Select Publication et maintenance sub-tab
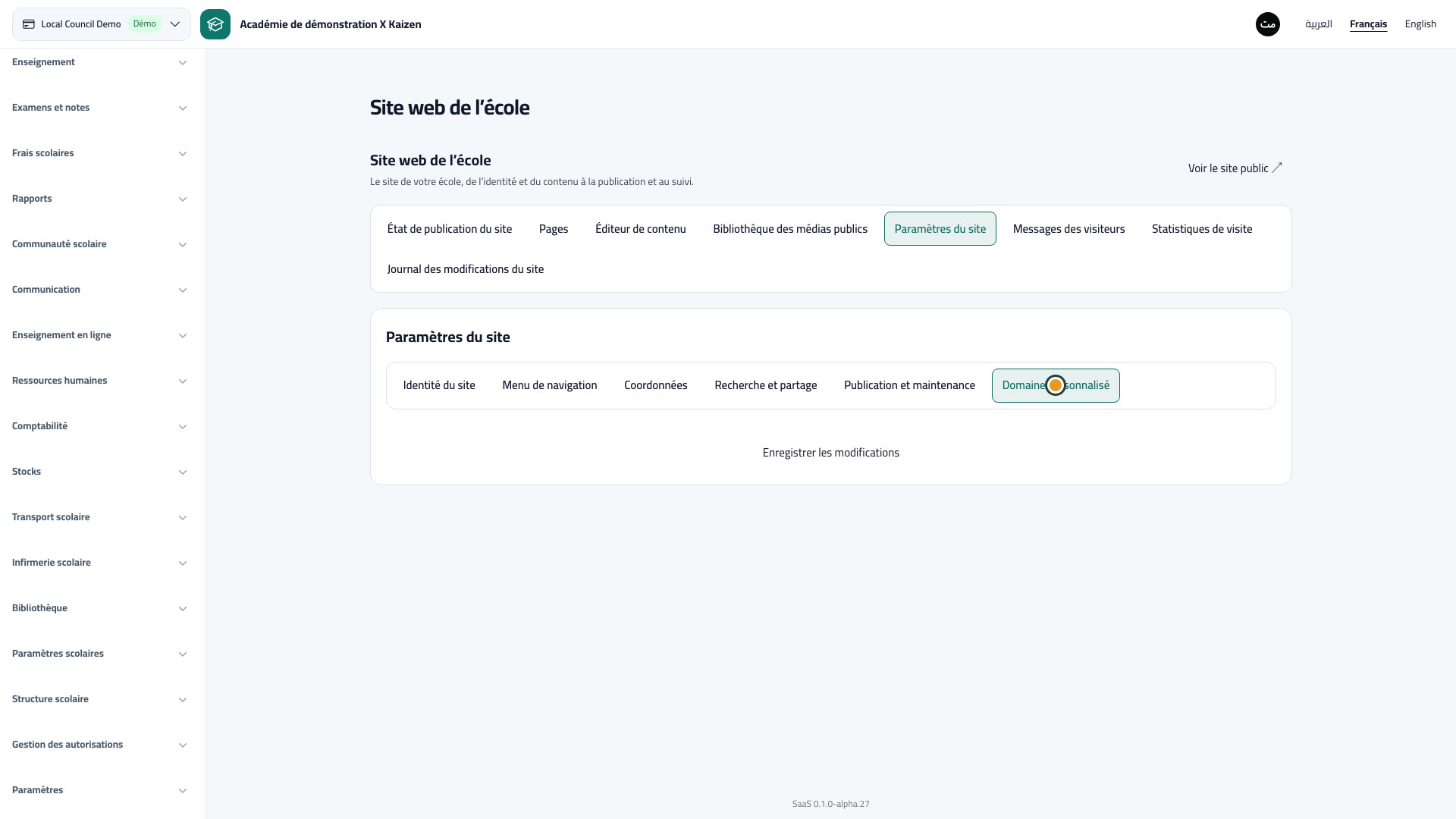Screen dimensions: 1456x819 point(909,385)
